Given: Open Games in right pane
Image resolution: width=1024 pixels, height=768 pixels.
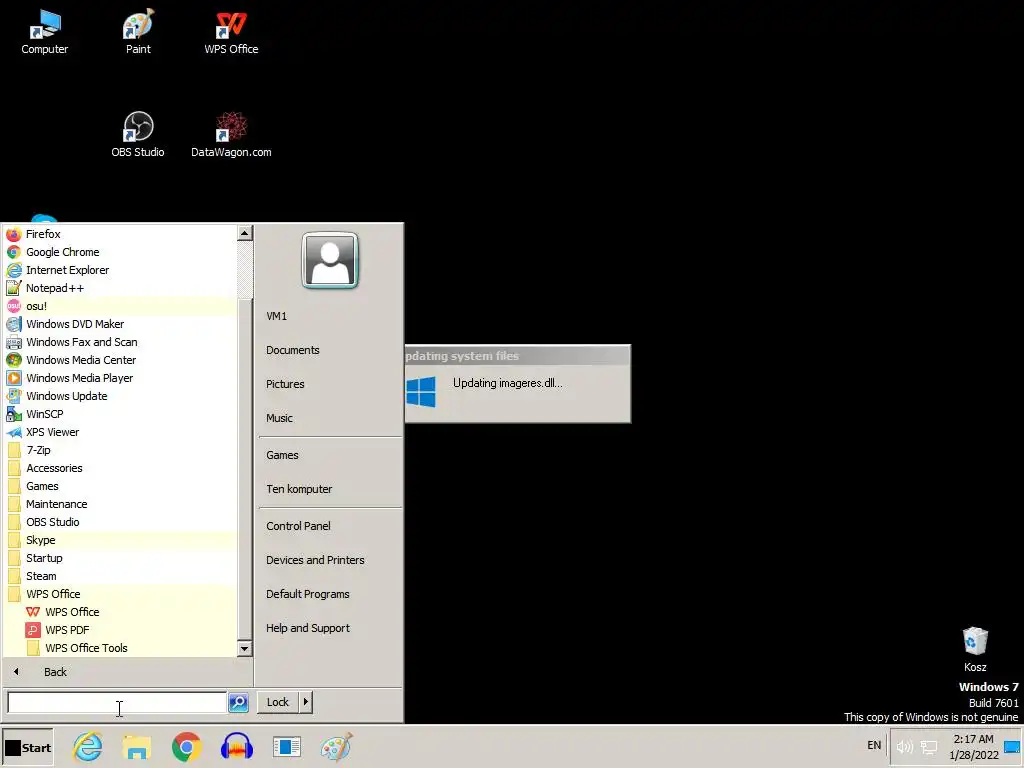Looking at the screenshot, I should tap(282, 455).
